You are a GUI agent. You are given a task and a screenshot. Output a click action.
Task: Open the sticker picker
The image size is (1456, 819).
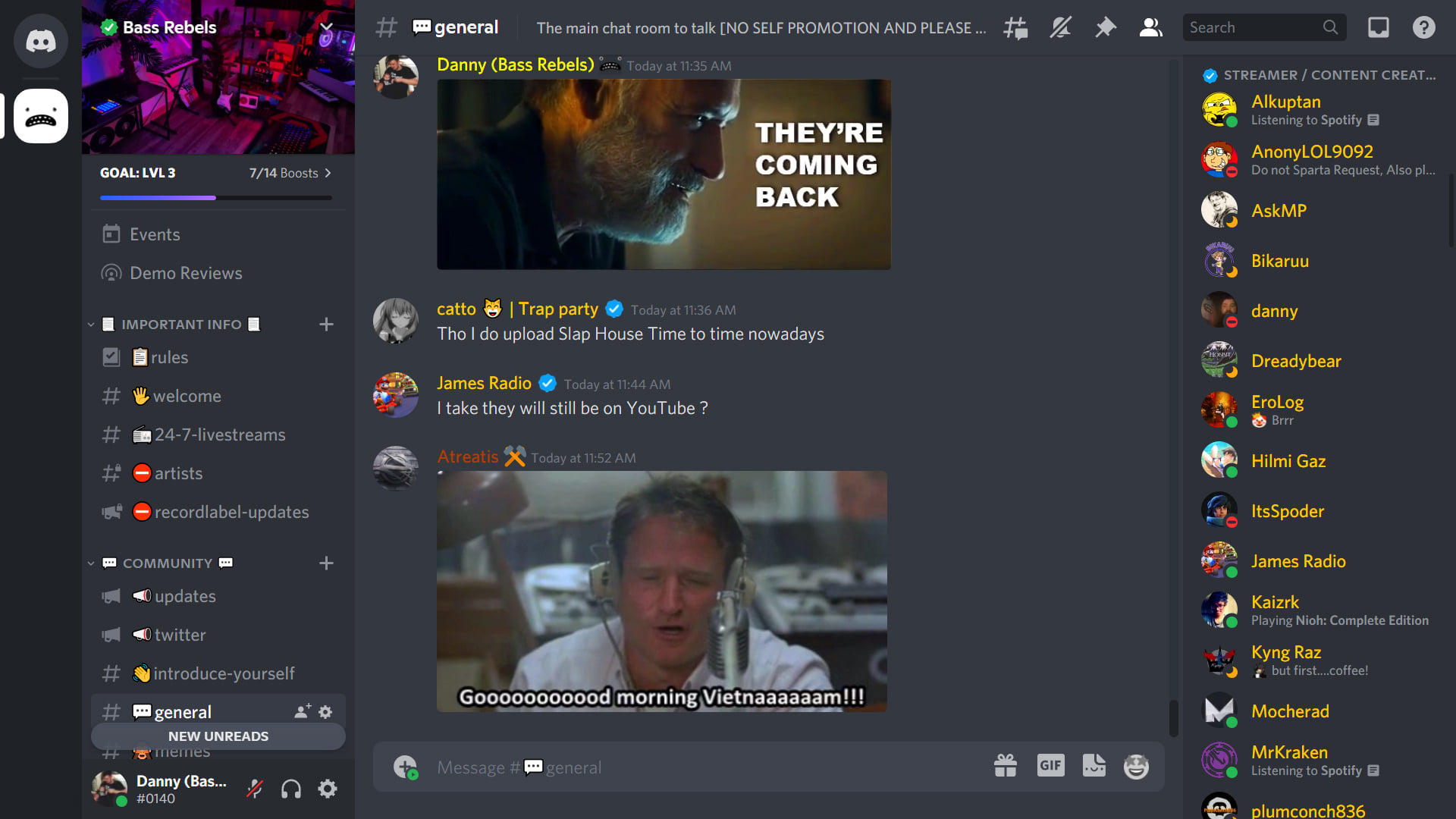pyautogui.click(x=1094, y=766)
